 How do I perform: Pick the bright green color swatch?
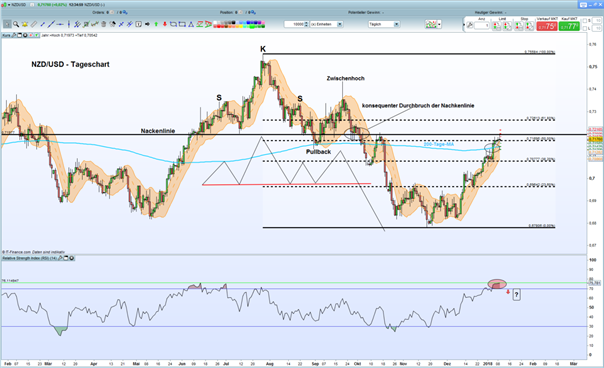pos(252,27)
